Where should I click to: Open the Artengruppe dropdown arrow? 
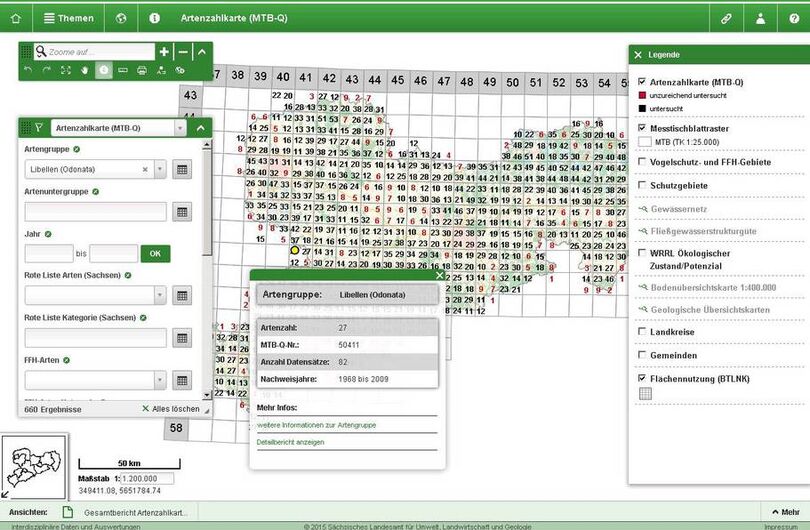tap(159, 170)
